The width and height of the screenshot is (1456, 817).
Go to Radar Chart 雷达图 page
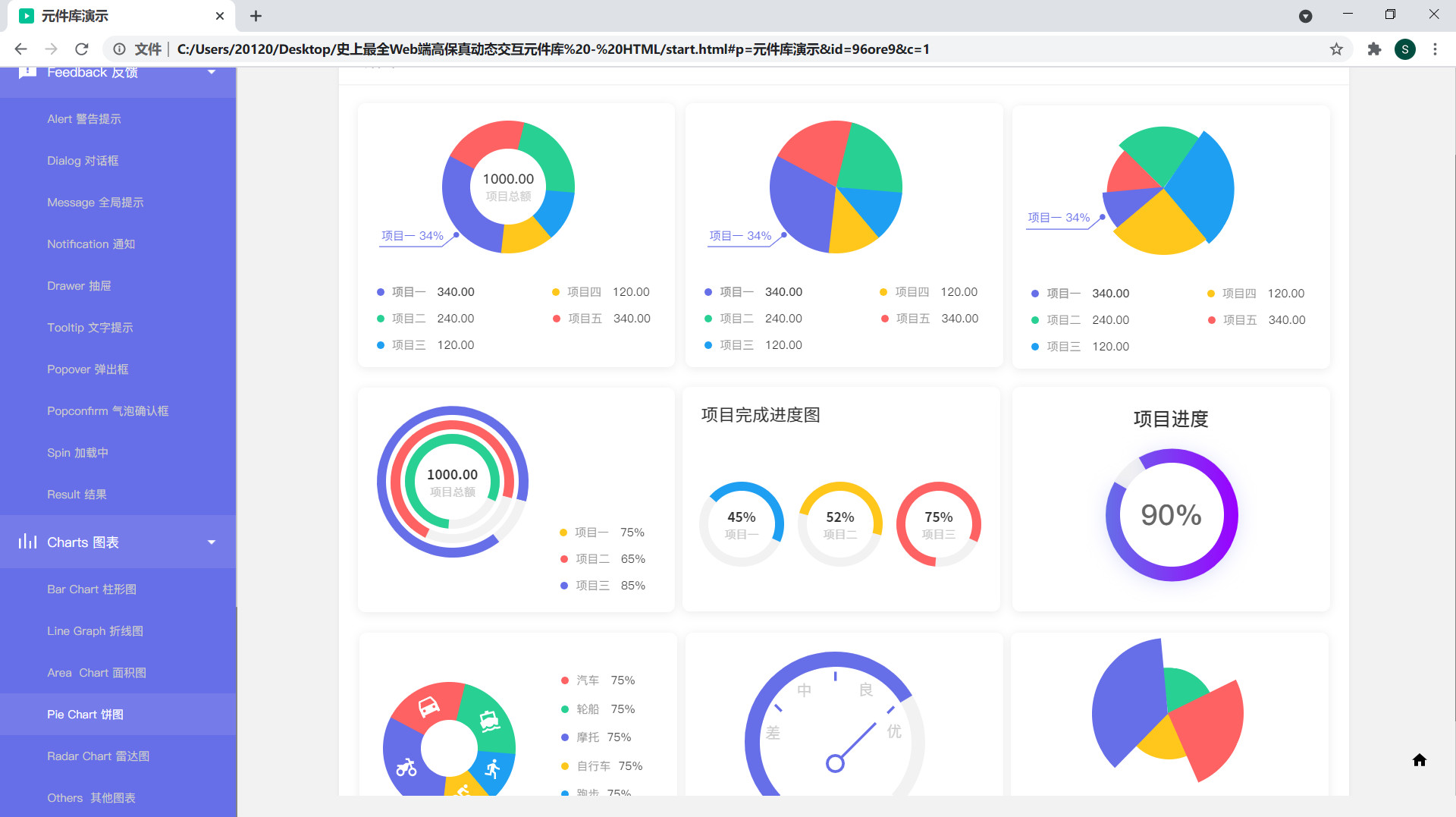pyautogui.click(x=98, y=756)
